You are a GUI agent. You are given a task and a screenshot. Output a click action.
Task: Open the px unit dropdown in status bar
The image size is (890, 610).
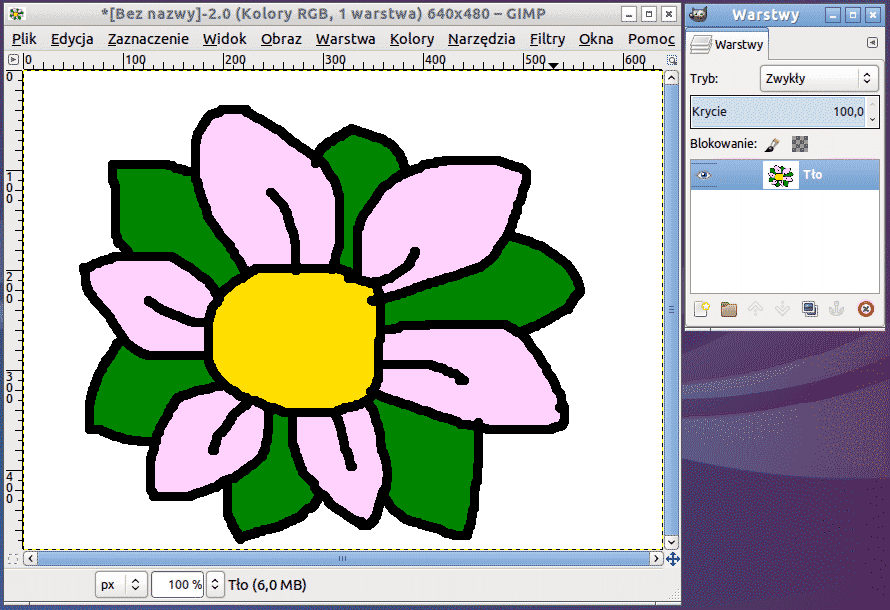[121, 584]
